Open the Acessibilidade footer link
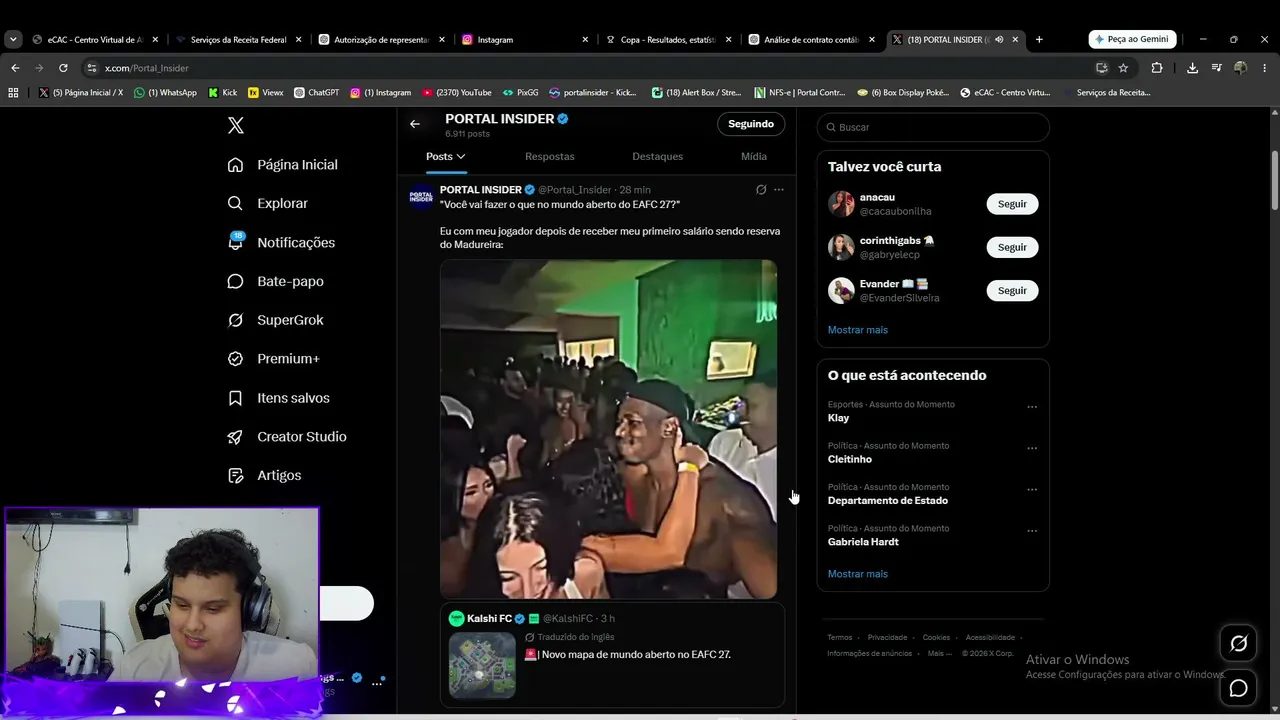This screenshot has width=1280, height=720. point(990,638)
